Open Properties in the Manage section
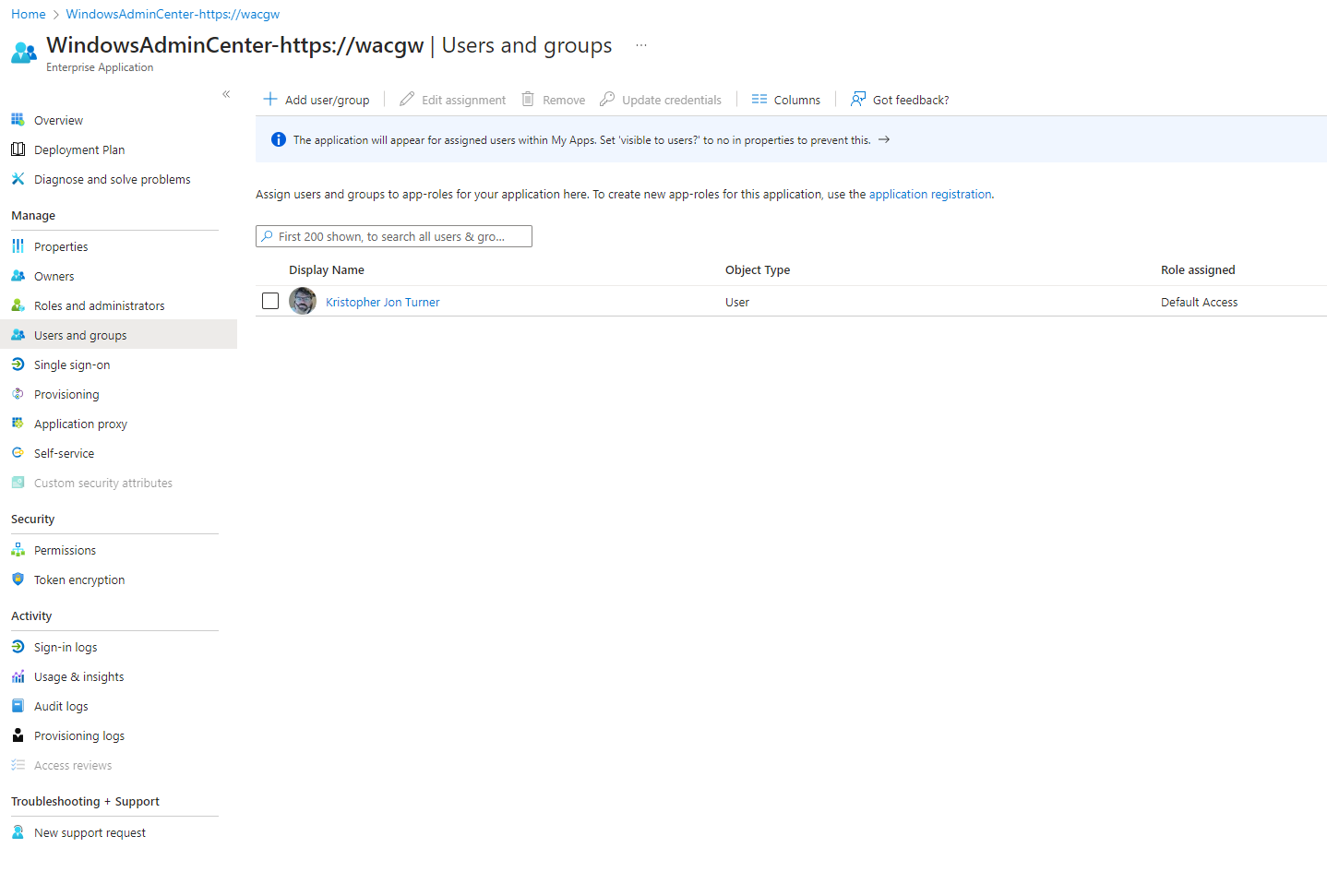The height and width of the screenshot is (896, 1327). click(x=61, y=246)
